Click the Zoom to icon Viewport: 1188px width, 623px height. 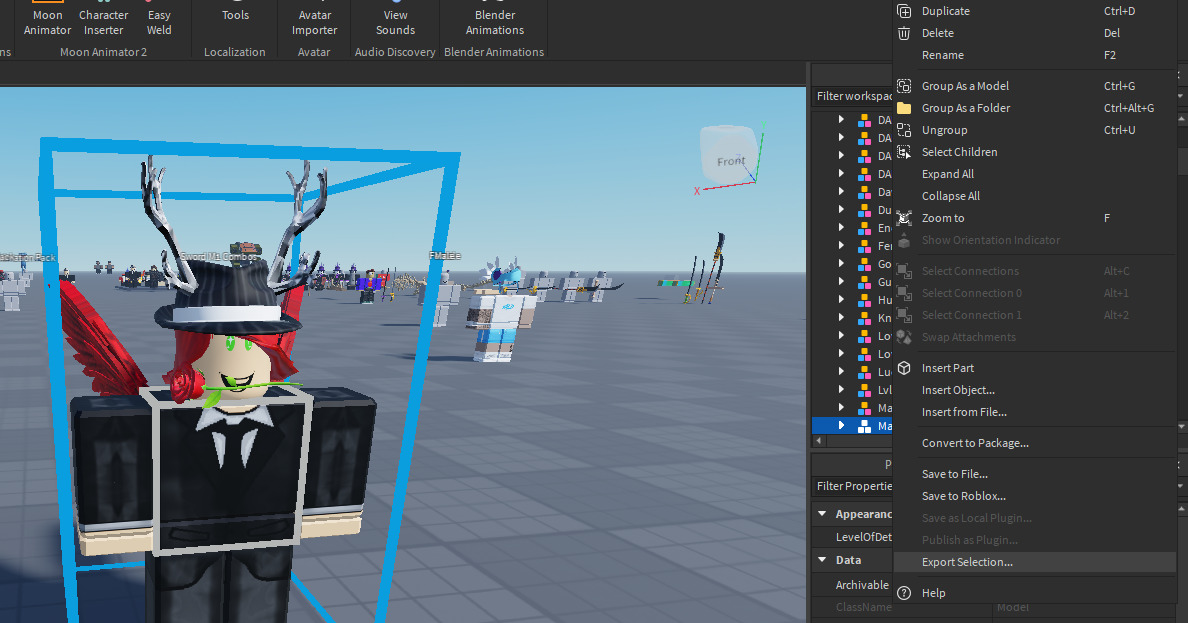tap(904, 218)
